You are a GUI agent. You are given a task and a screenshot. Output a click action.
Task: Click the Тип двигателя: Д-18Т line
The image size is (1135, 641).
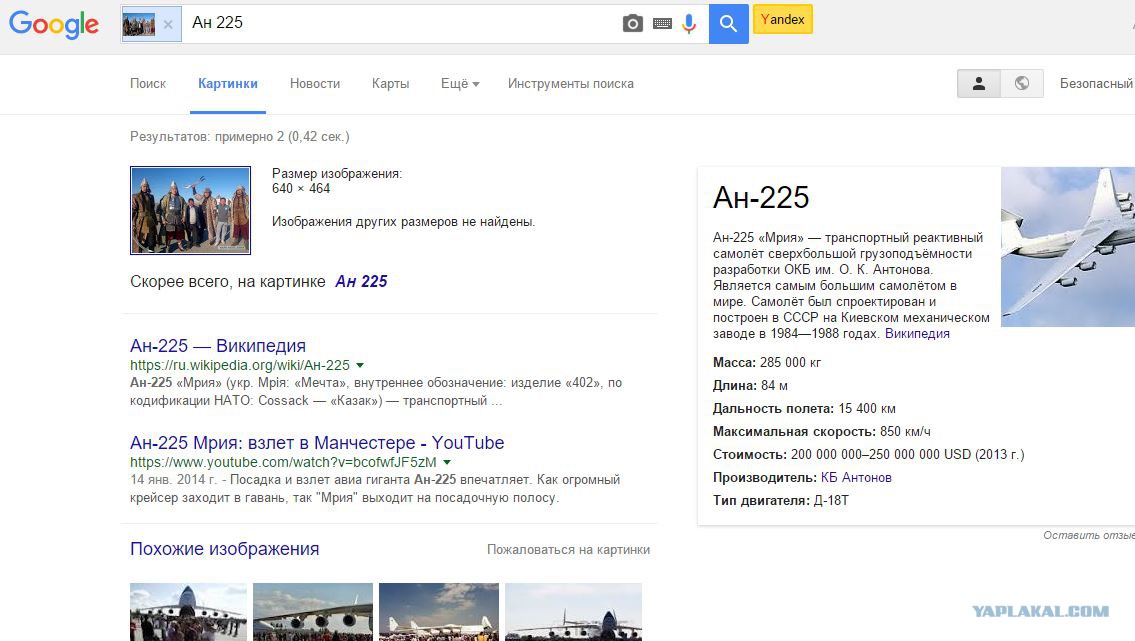point(781,501)
